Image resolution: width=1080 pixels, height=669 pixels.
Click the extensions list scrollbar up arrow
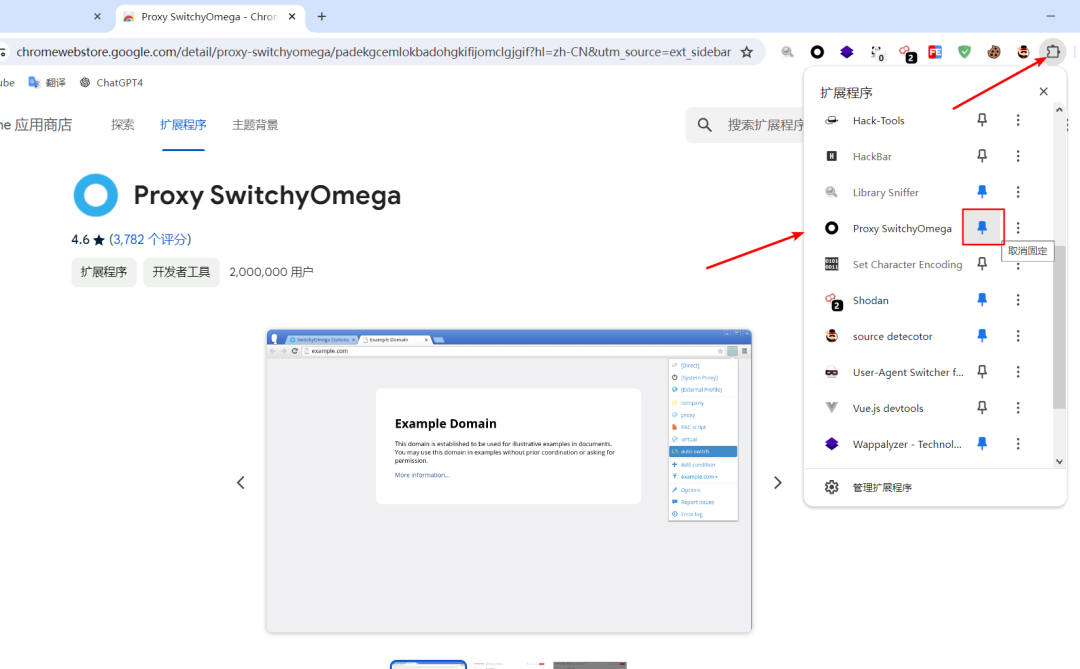1059,109
